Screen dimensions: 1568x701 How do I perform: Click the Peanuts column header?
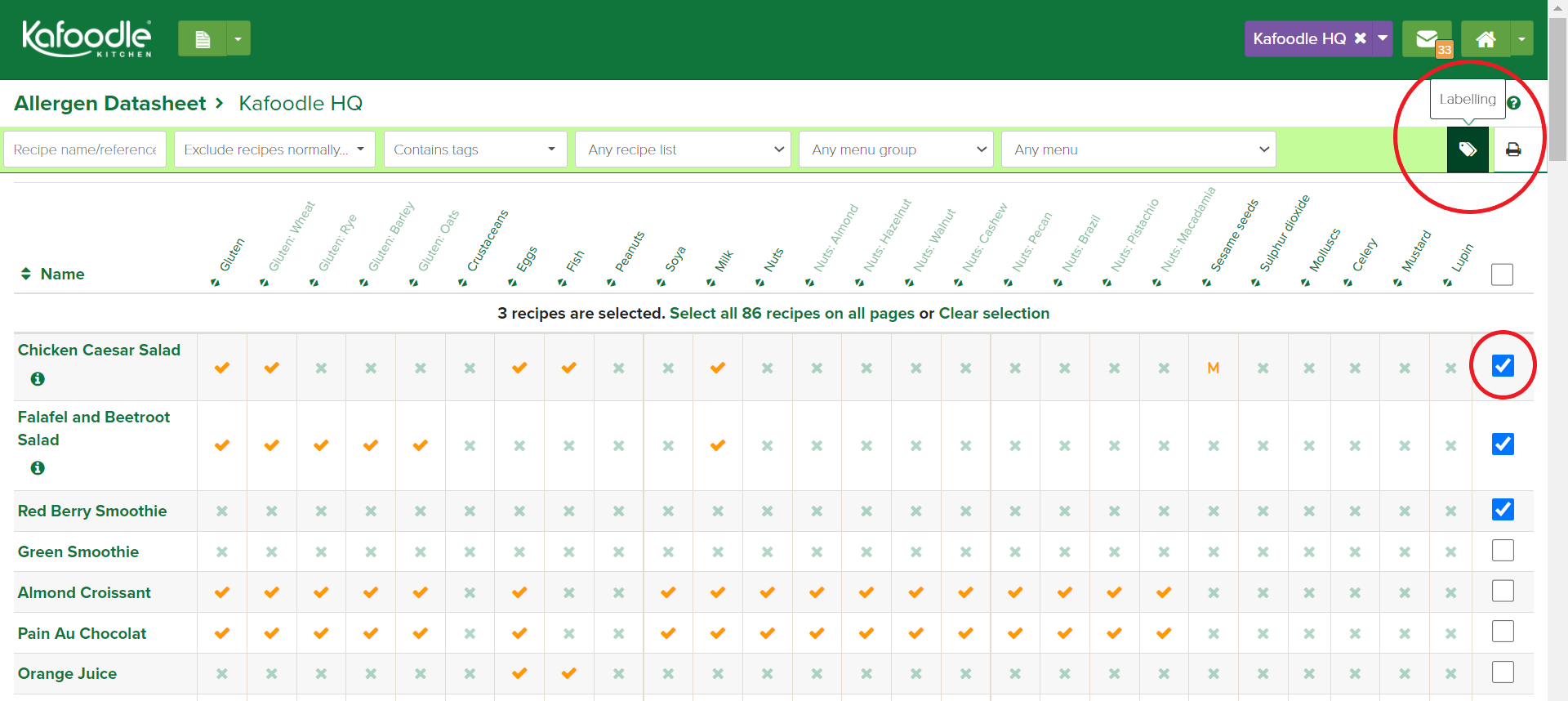tap(629, 252)
